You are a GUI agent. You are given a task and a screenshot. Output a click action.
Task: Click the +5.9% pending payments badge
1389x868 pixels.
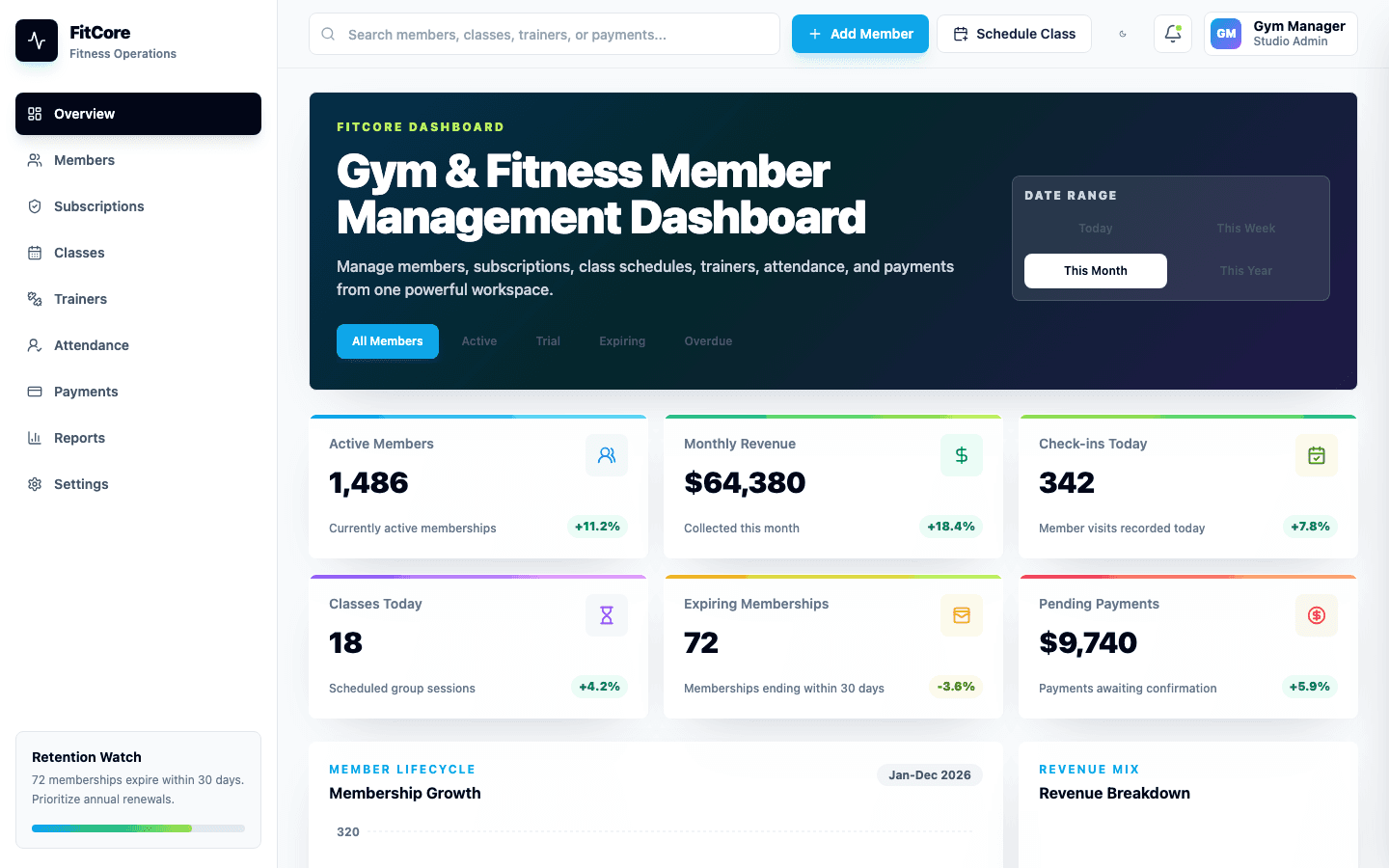tap(1309, 687)
